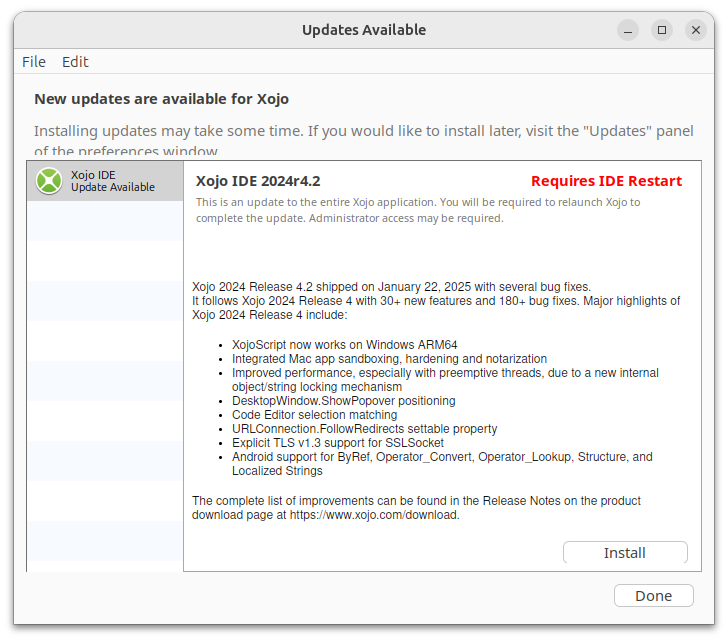The image size is (728, 641).
Task: Minimize the Updates Available window
Action: coord(628,30)
